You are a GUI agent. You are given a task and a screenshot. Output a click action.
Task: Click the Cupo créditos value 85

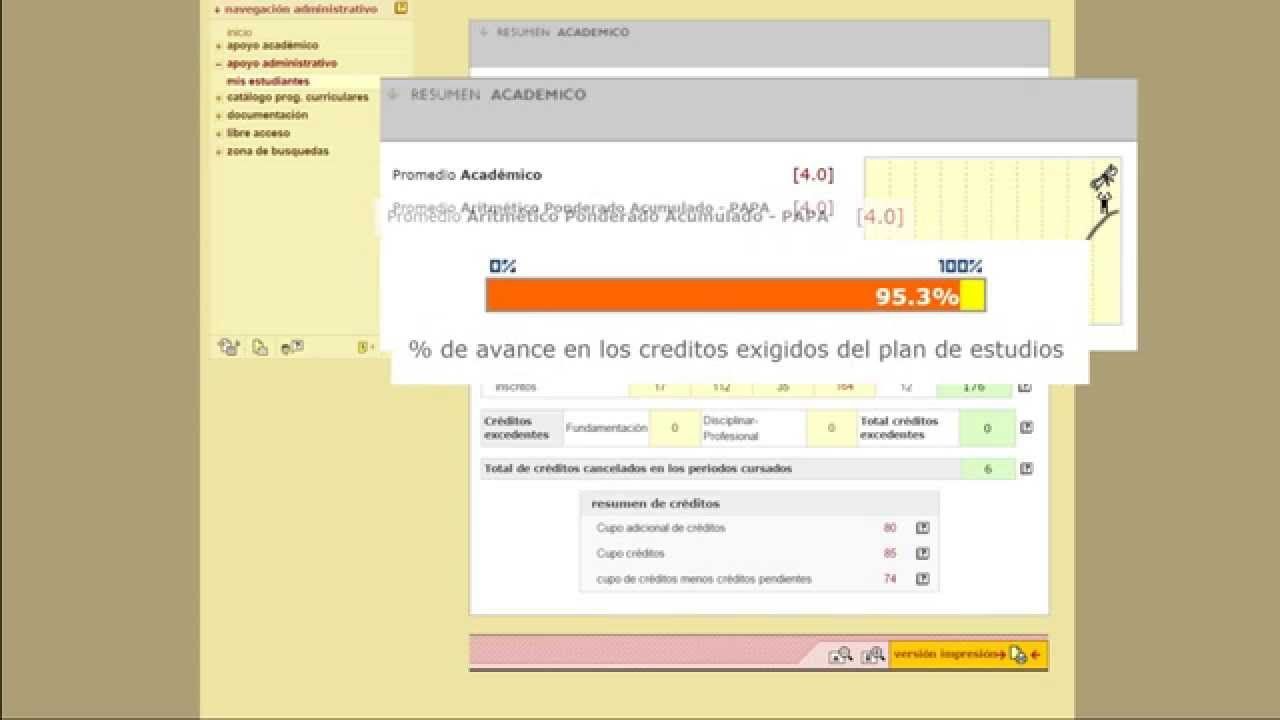(x=890, y=553)
